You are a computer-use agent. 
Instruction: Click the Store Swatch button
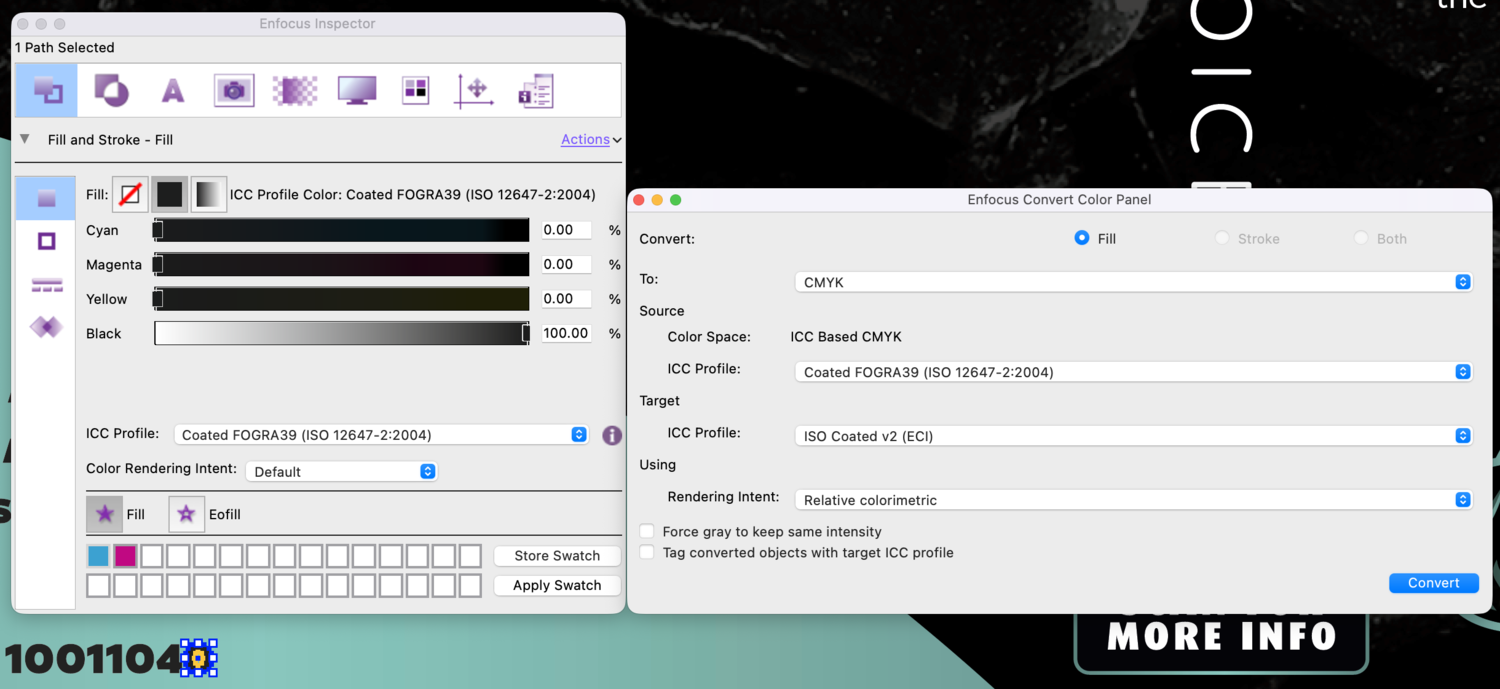(x=557, y=556)
